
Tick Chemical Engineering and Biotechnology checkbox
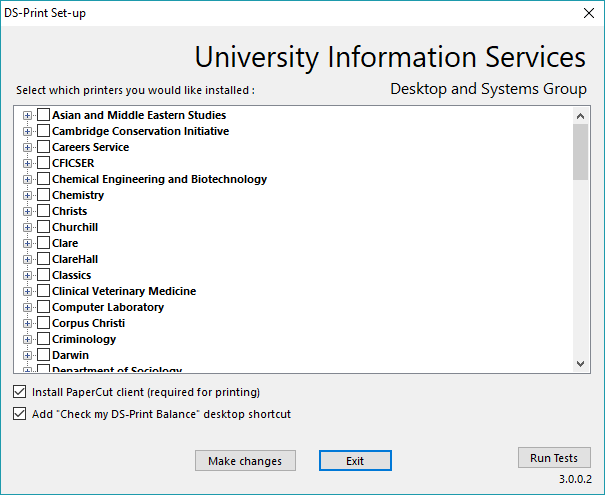(43, 179)
